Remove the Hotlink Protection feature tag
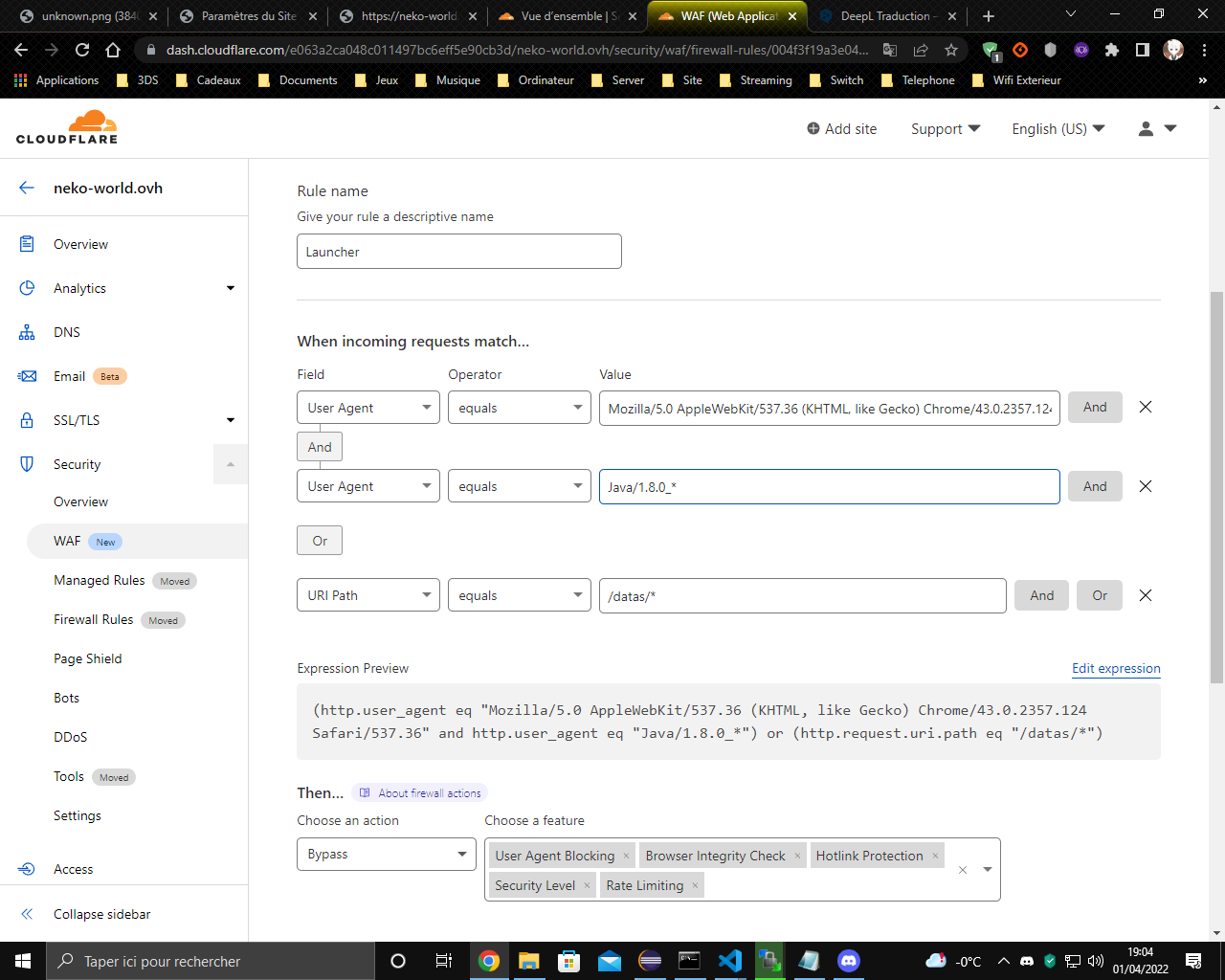 [x=935, y=856]
